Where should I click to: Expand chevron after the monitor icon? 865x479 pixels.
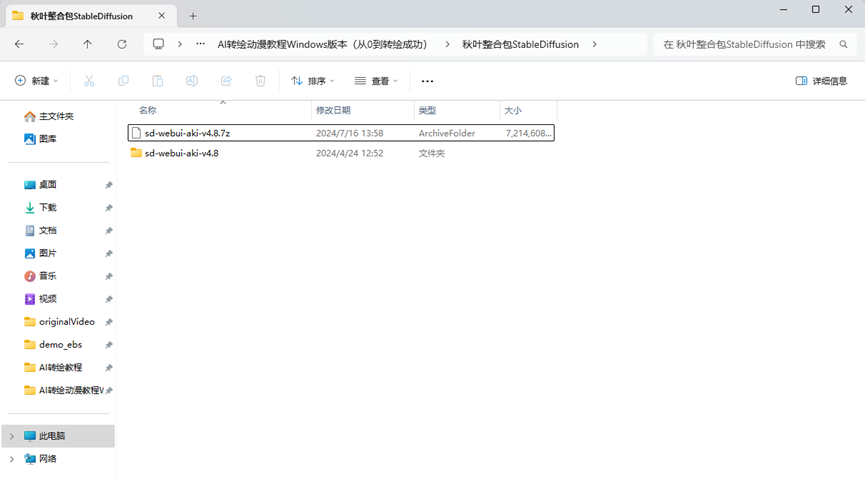point(180,44)
